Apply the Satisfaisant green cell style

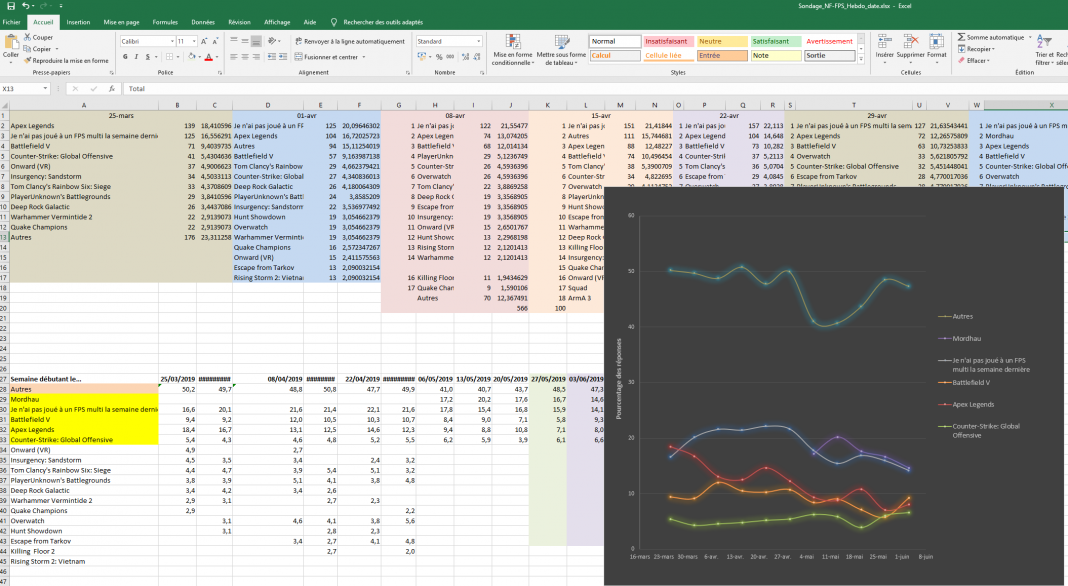pyautogui.click(x=770, y=42)
